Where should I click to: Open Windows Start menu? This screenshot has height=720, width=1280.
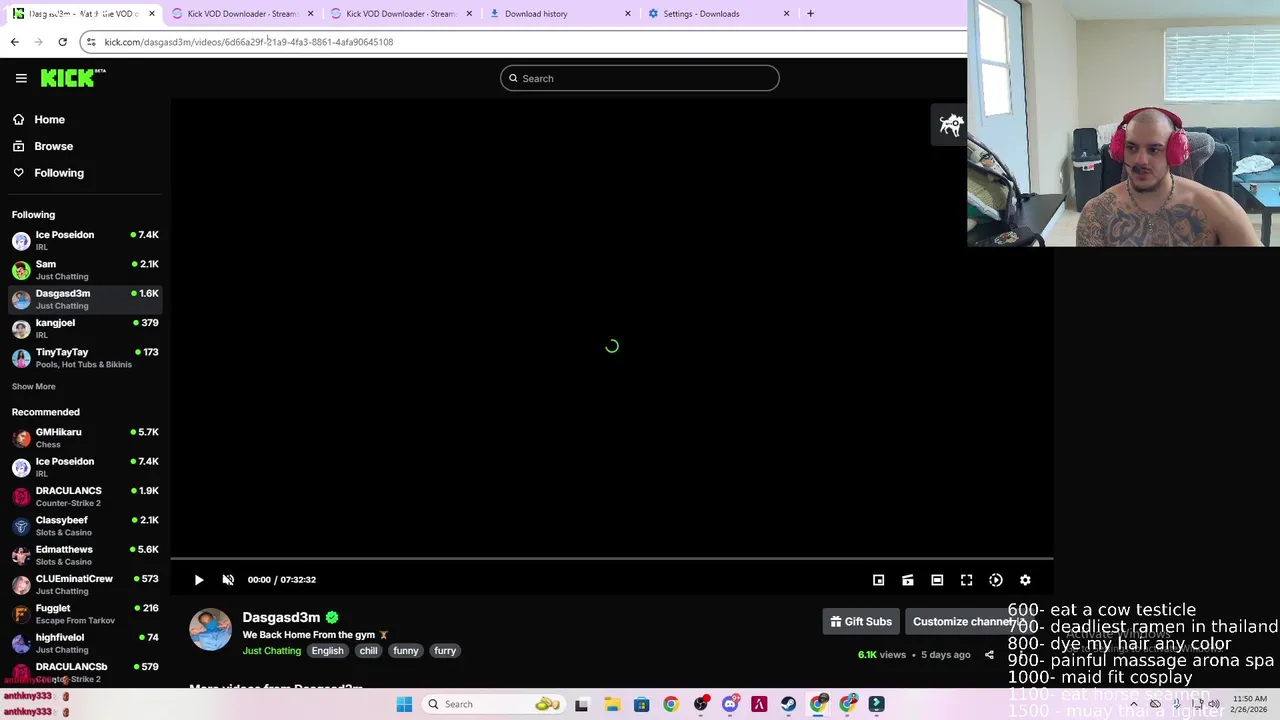click(404, 704)
